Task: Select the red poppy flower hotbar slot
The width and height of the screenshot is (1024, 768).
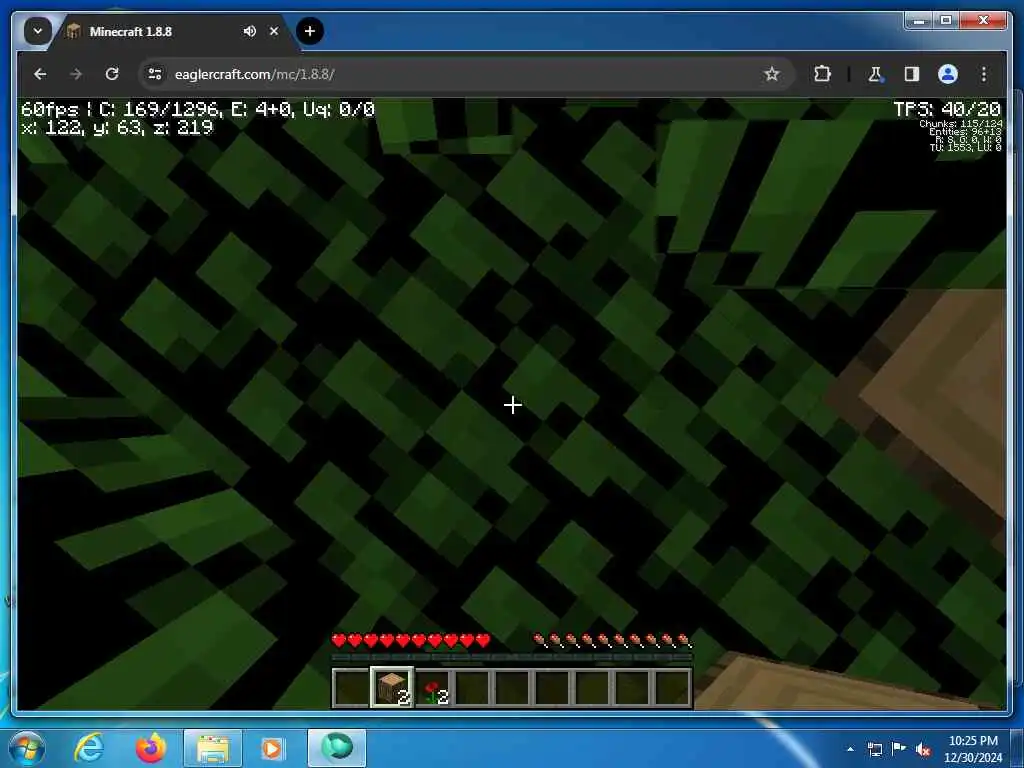Action: tap(432, 688)
